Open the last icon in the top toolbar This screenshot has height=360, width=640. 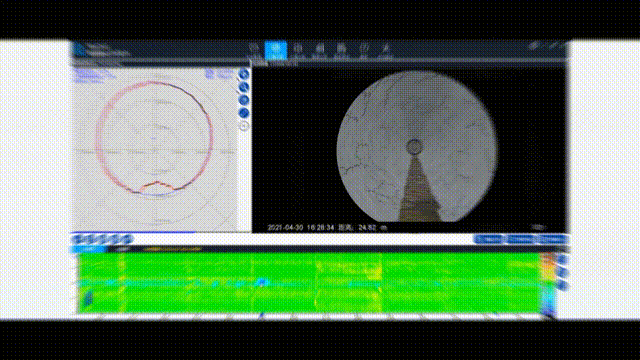[385, 50]
